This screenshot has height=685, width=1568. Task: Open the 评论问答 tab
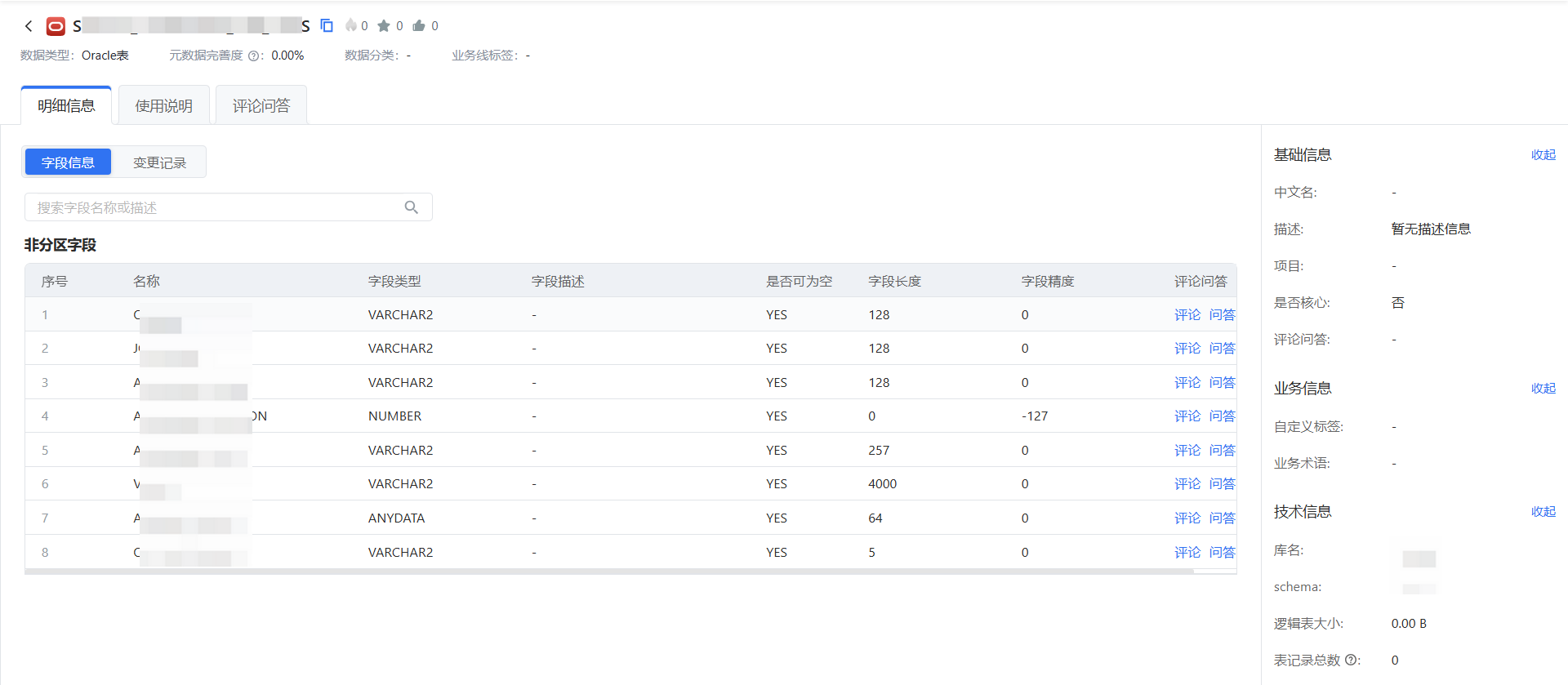tap(261, 106)
